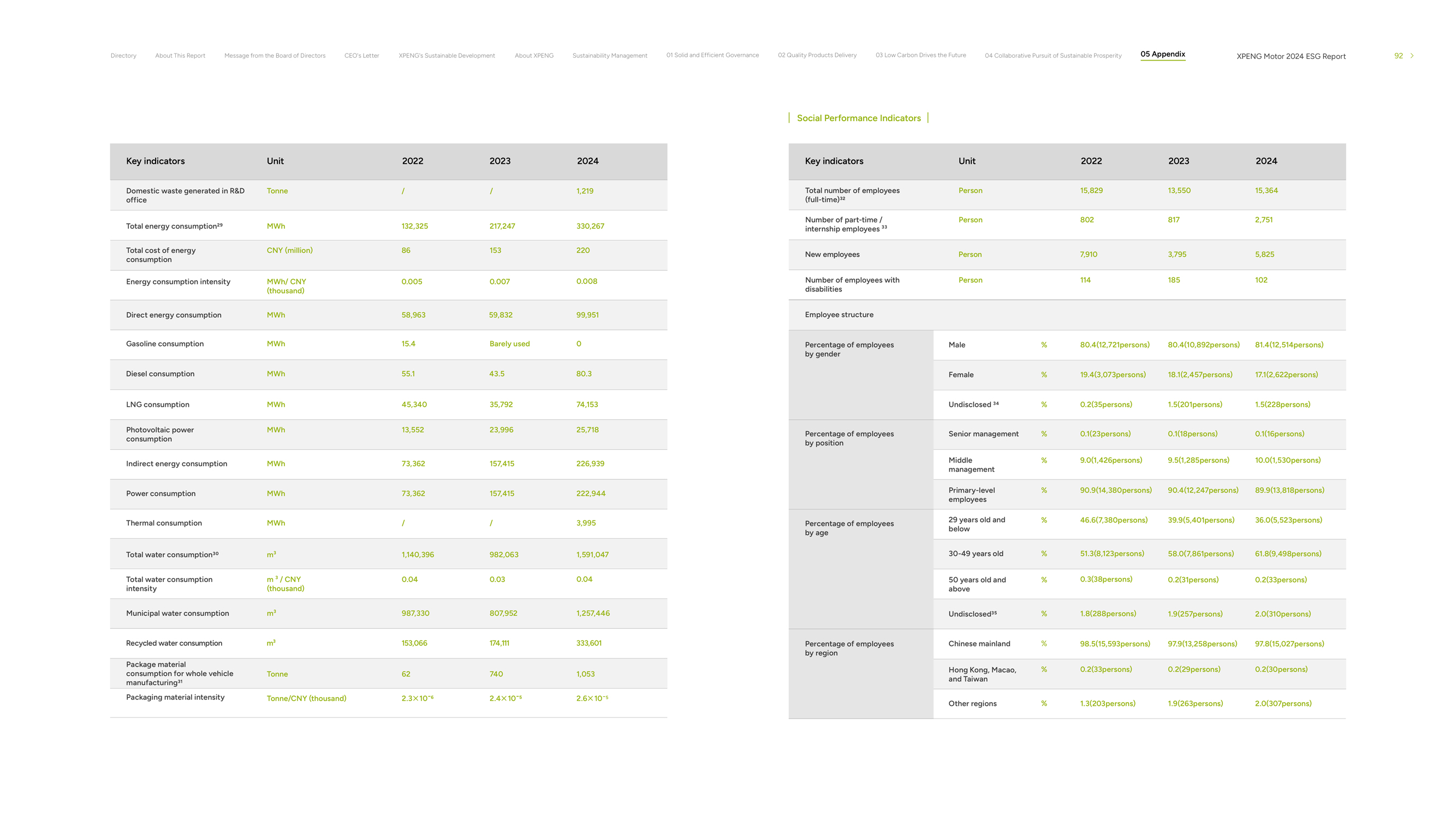Viewport: 1456px width, 819px height.
Task: Click the page number 92
Action: [x=1398, y=56]
